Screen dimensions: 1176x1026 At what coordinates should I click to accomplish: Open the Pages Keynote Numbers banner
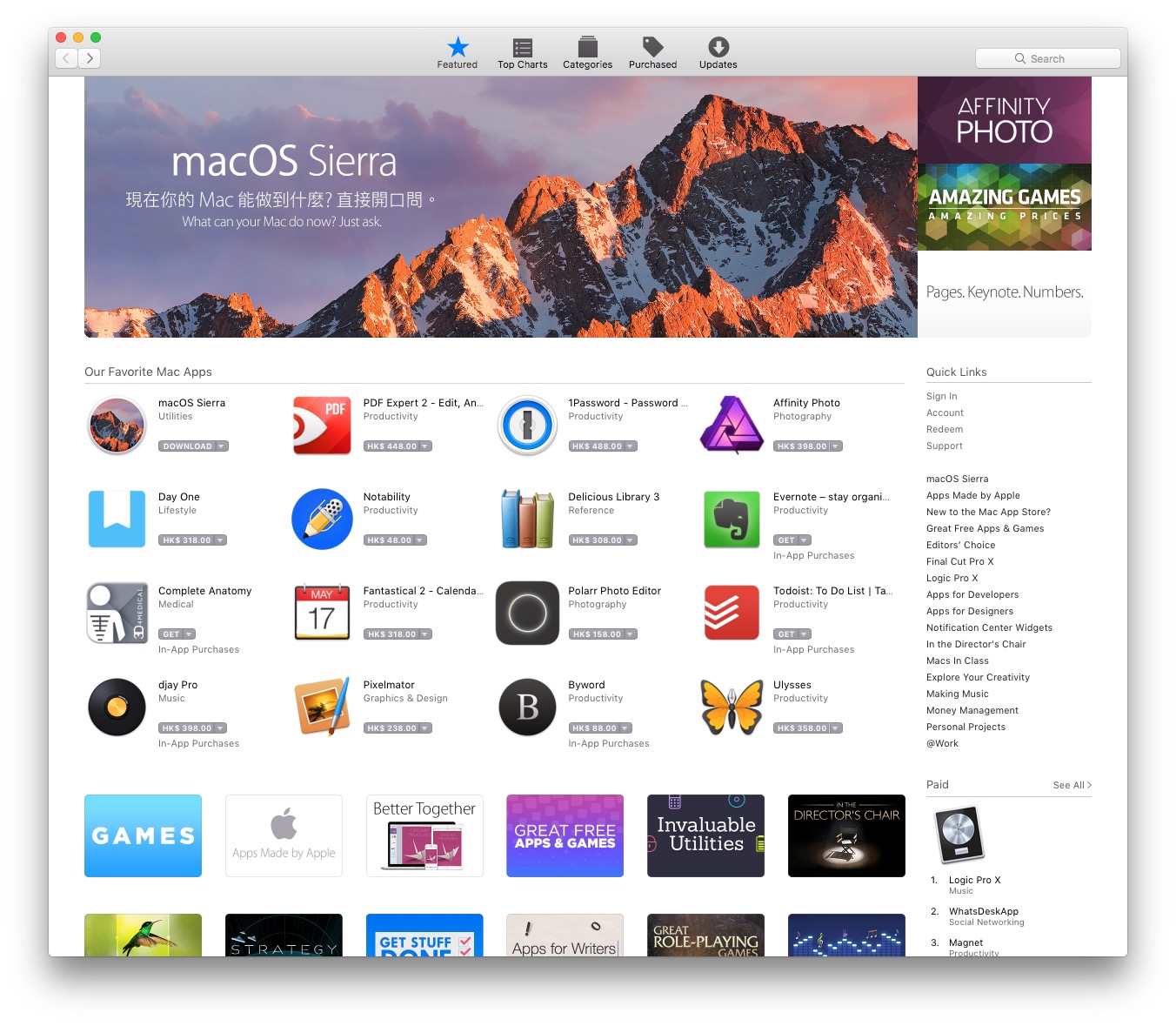point(1005,294)
